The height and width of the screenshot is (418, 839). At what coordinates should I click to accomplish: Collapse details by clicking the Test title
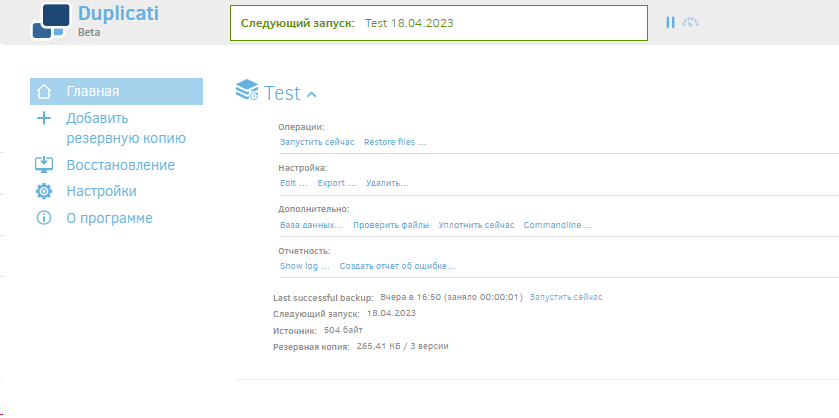282,93
